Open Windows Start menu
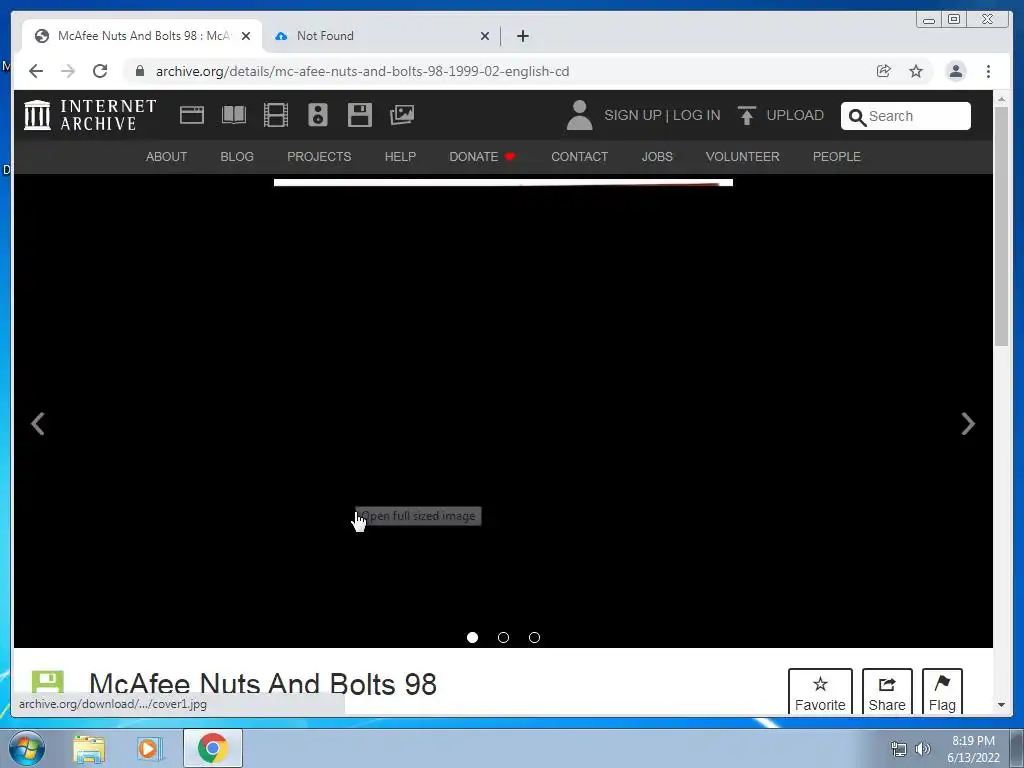 27,748
